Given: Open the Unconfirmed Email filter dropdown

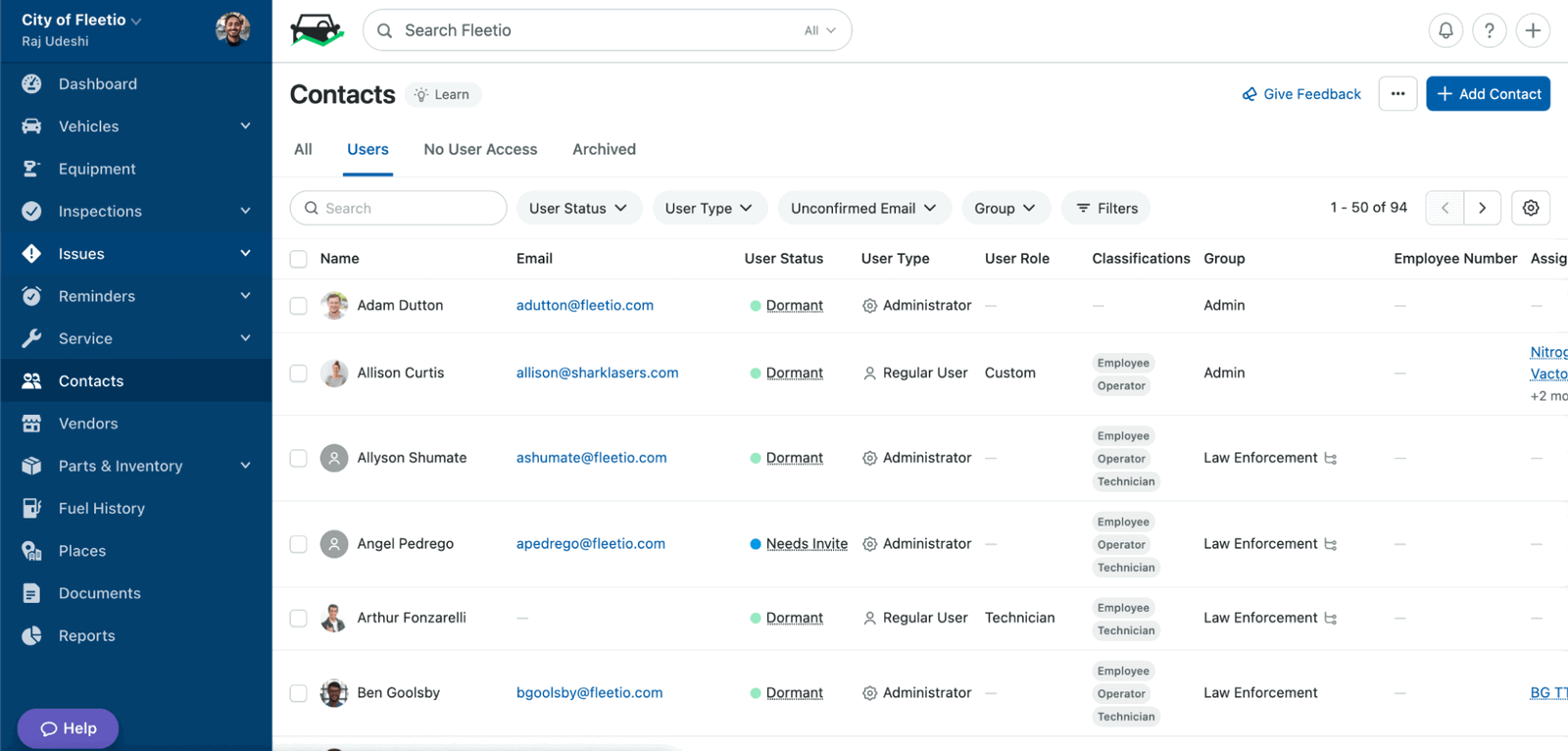Looking at the screenshot, I should [x=863, y=208].
